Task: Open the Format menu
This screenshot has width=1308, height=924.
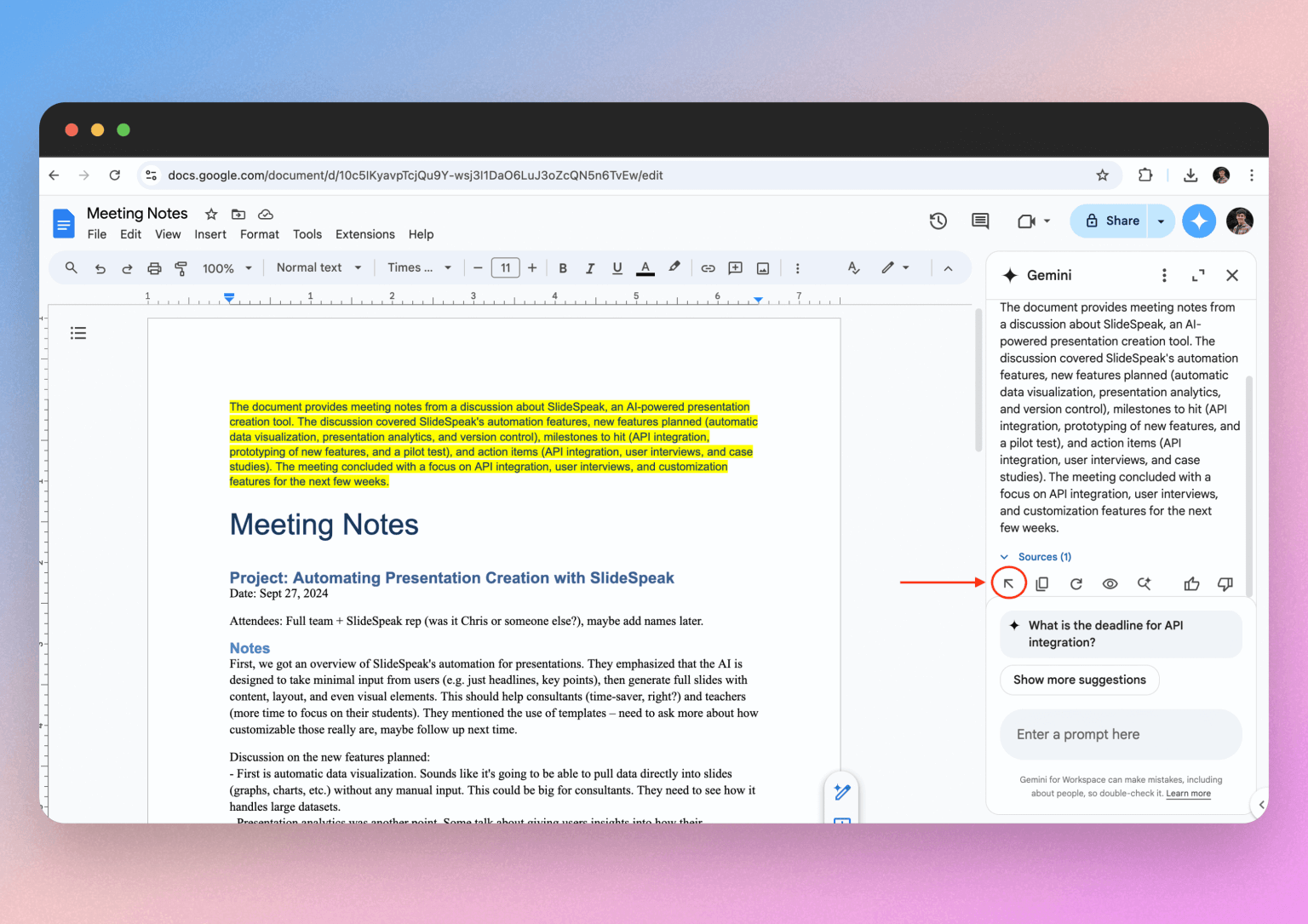Action: (x=259, y=234)
